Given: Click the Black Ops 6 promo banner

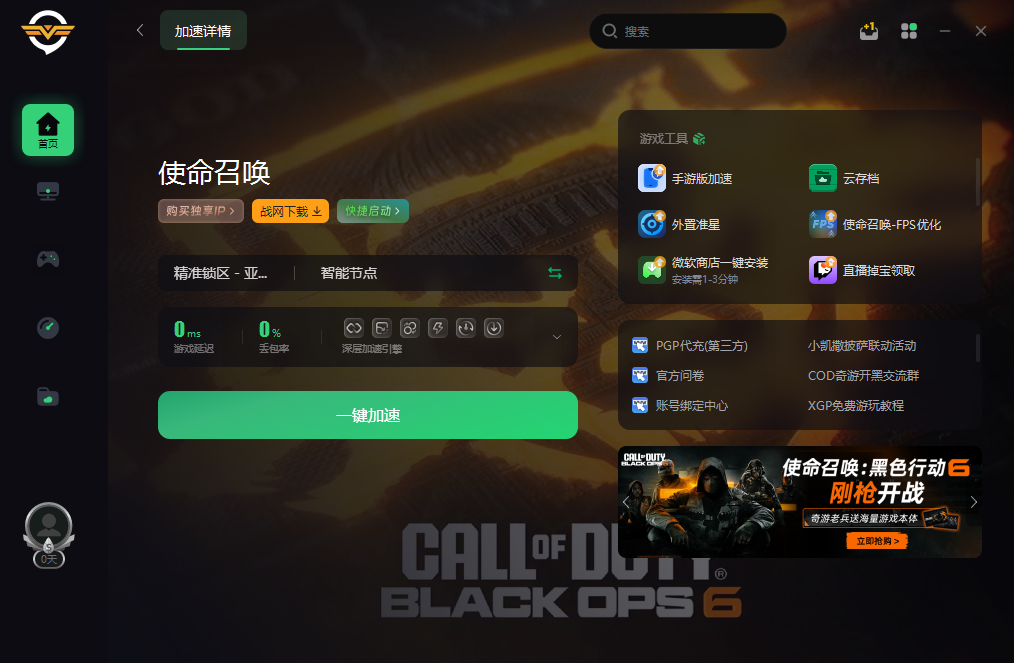Looking at the screenshot, I should (x=800, y=502).
